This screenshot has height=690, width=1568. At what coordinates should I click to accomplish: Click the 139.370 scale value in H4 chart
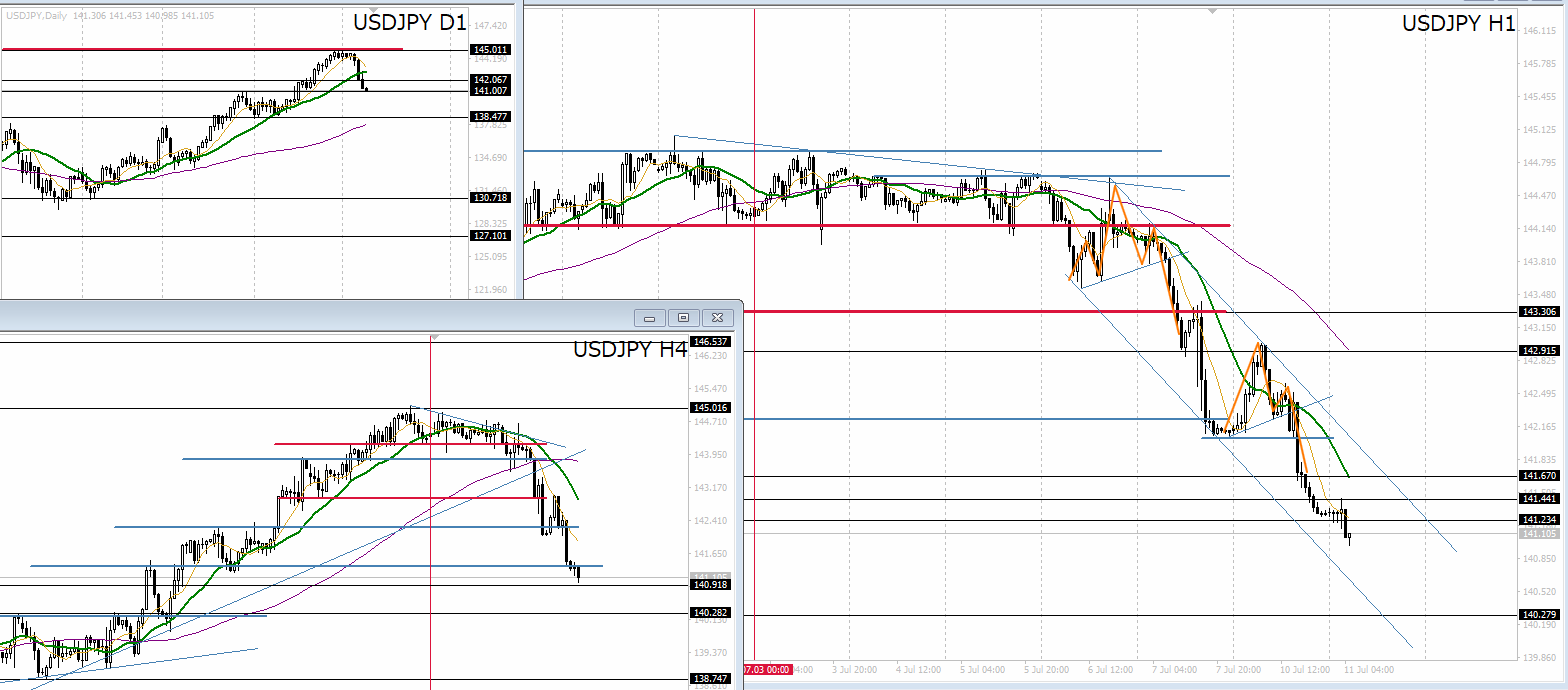click(710, 652)
